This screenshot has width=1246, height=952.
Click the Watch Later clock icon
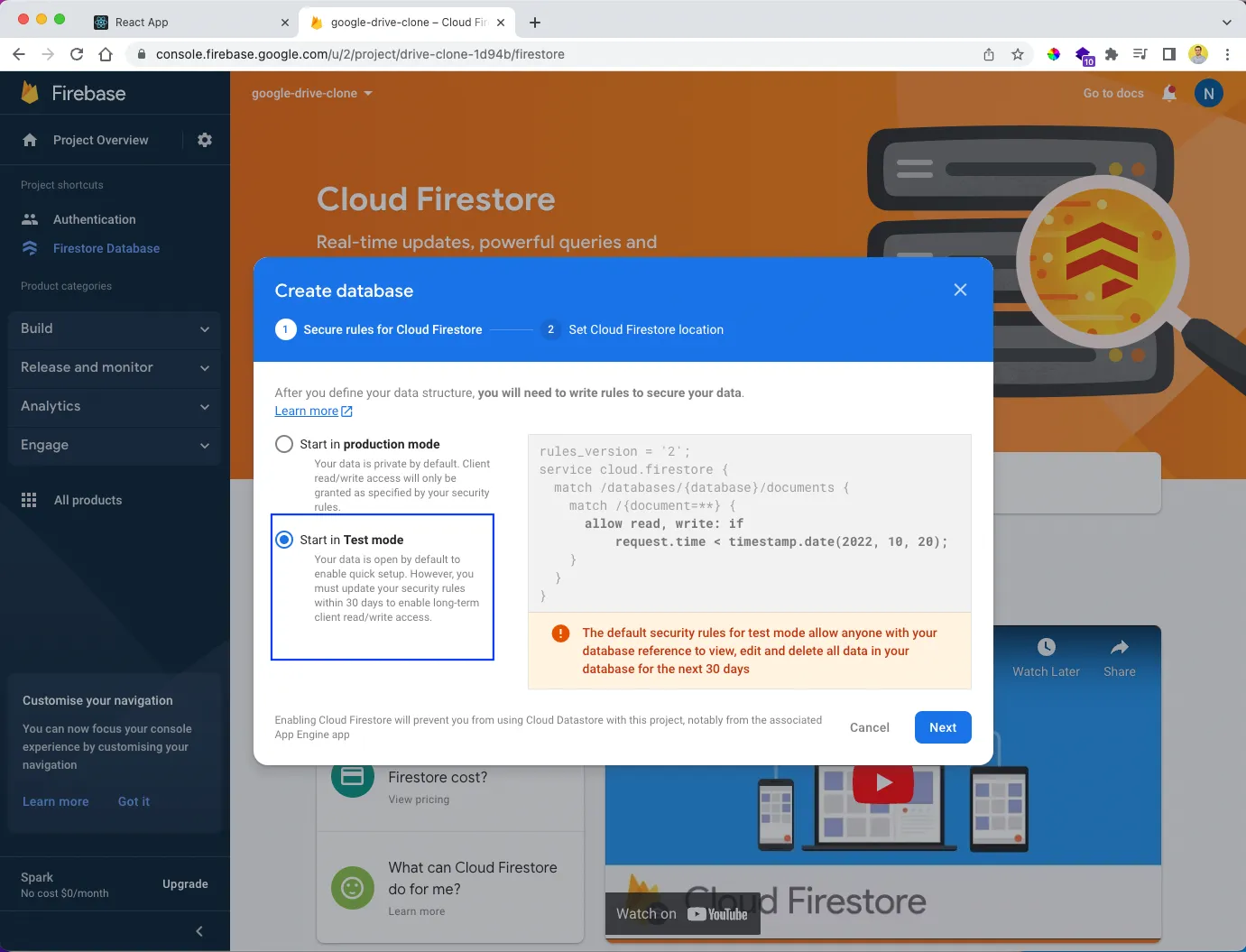pos(1047,647)
